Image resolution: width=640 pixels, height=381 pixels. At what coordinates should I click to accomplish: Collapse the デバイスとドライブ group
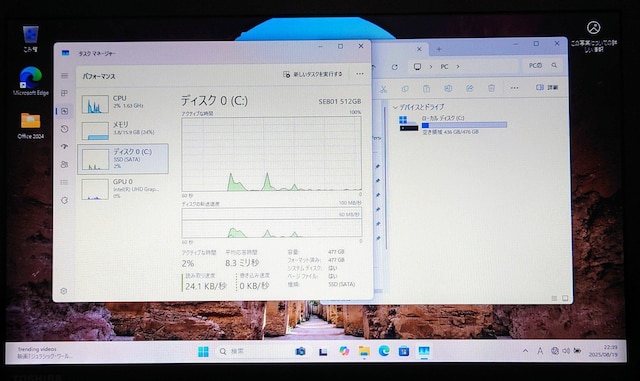pos(395,107)
